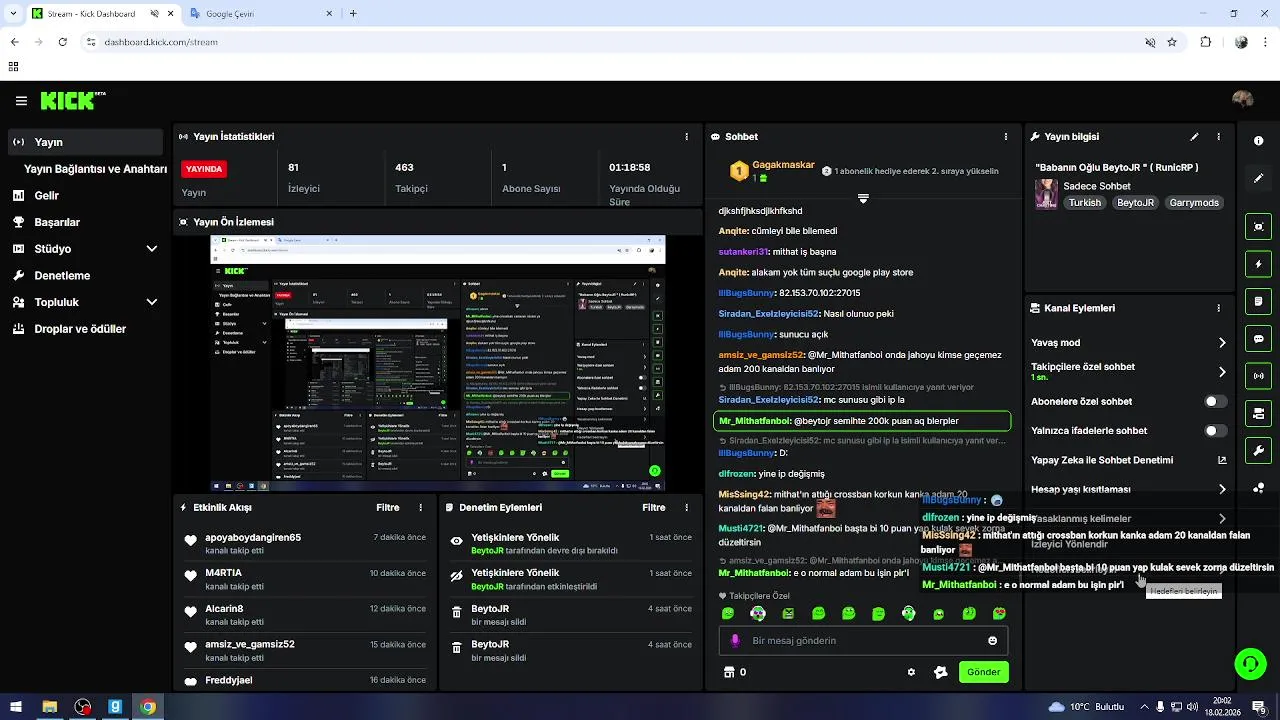The height and width of the screenshot is (720, 1280).
Task: Open chat settings gear icon
Action: point(911,672)
